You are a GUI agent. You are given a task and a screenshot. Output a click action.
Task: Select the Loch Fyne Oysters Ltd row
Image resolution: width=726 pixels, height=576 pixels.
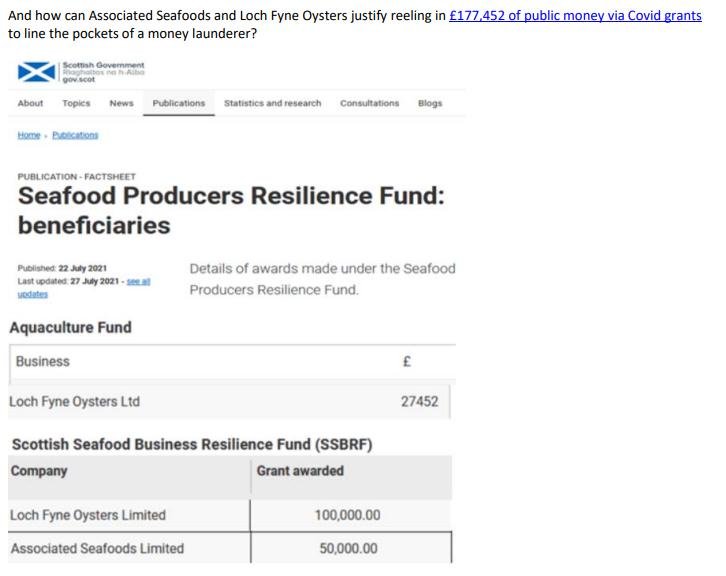coord(74,402)
